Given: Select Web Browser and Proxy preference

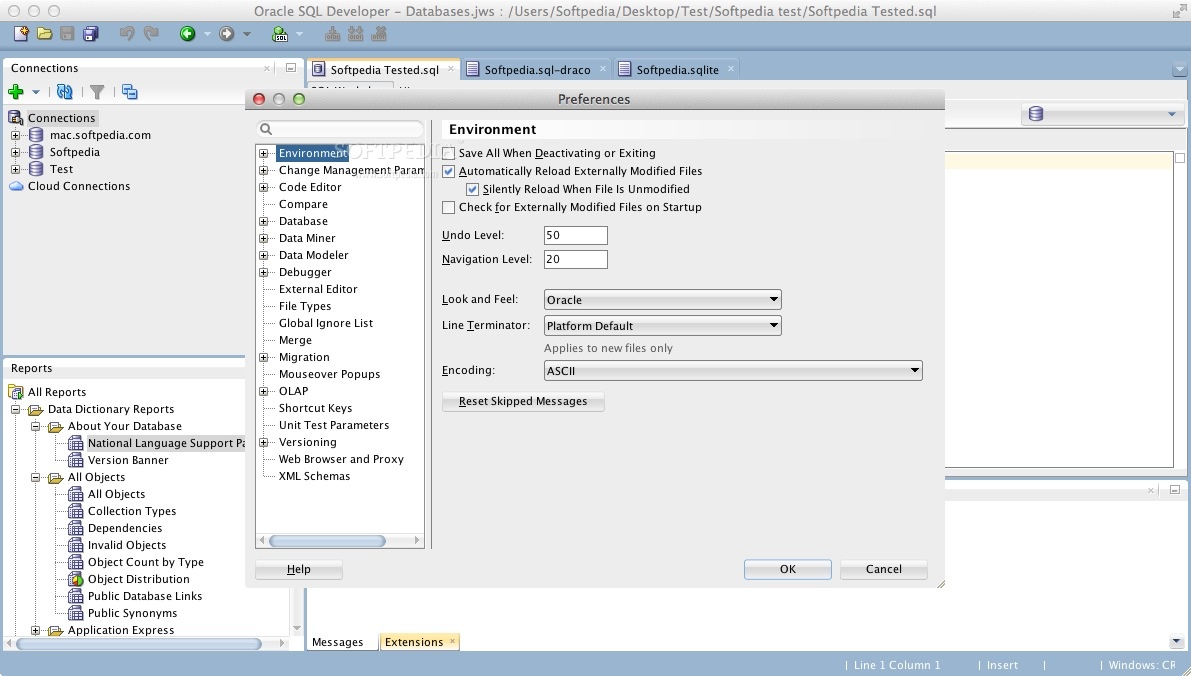Looking at the screenshot, I should click(341, 459).
